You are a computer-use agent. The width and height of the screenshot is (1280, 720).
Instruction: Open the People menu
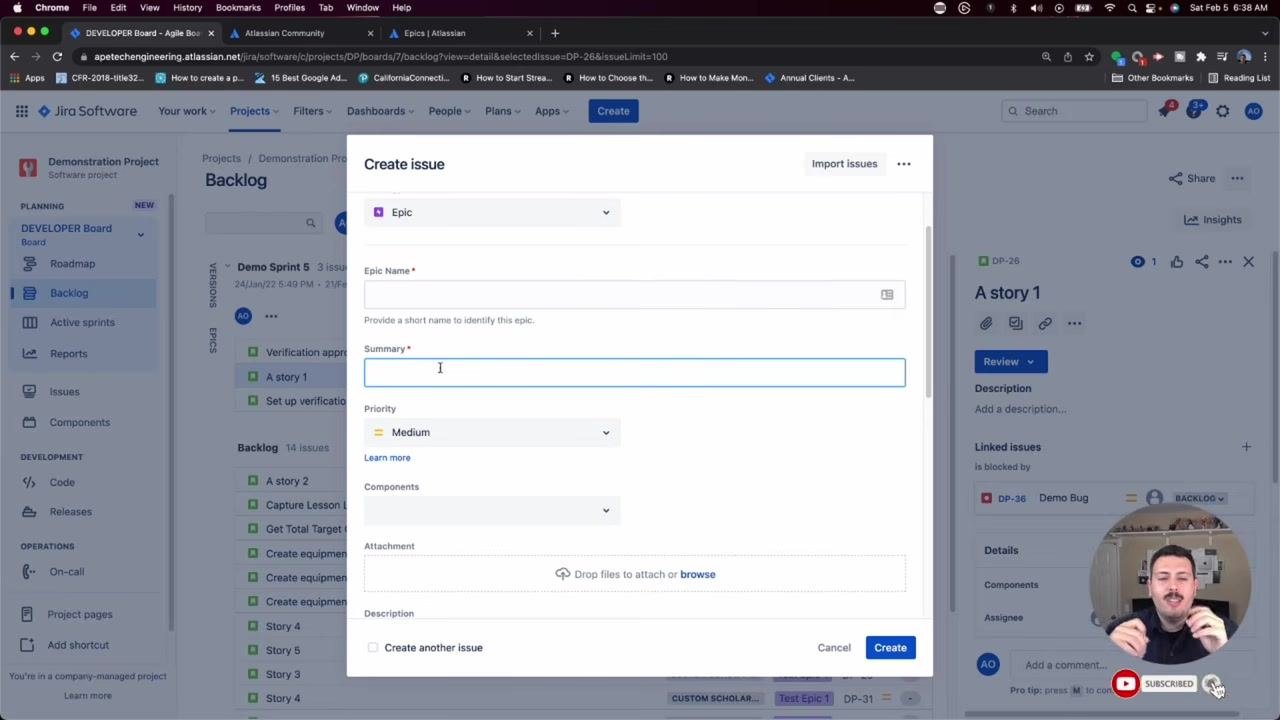(x=450, y=111)
